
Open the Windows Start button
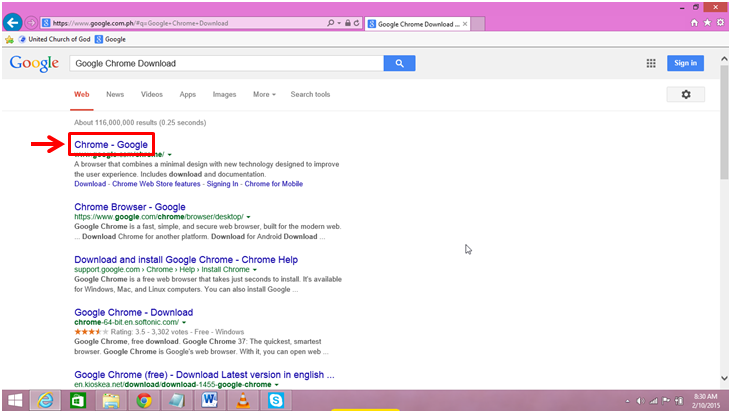pyautogui.click(x=15, y=400)
